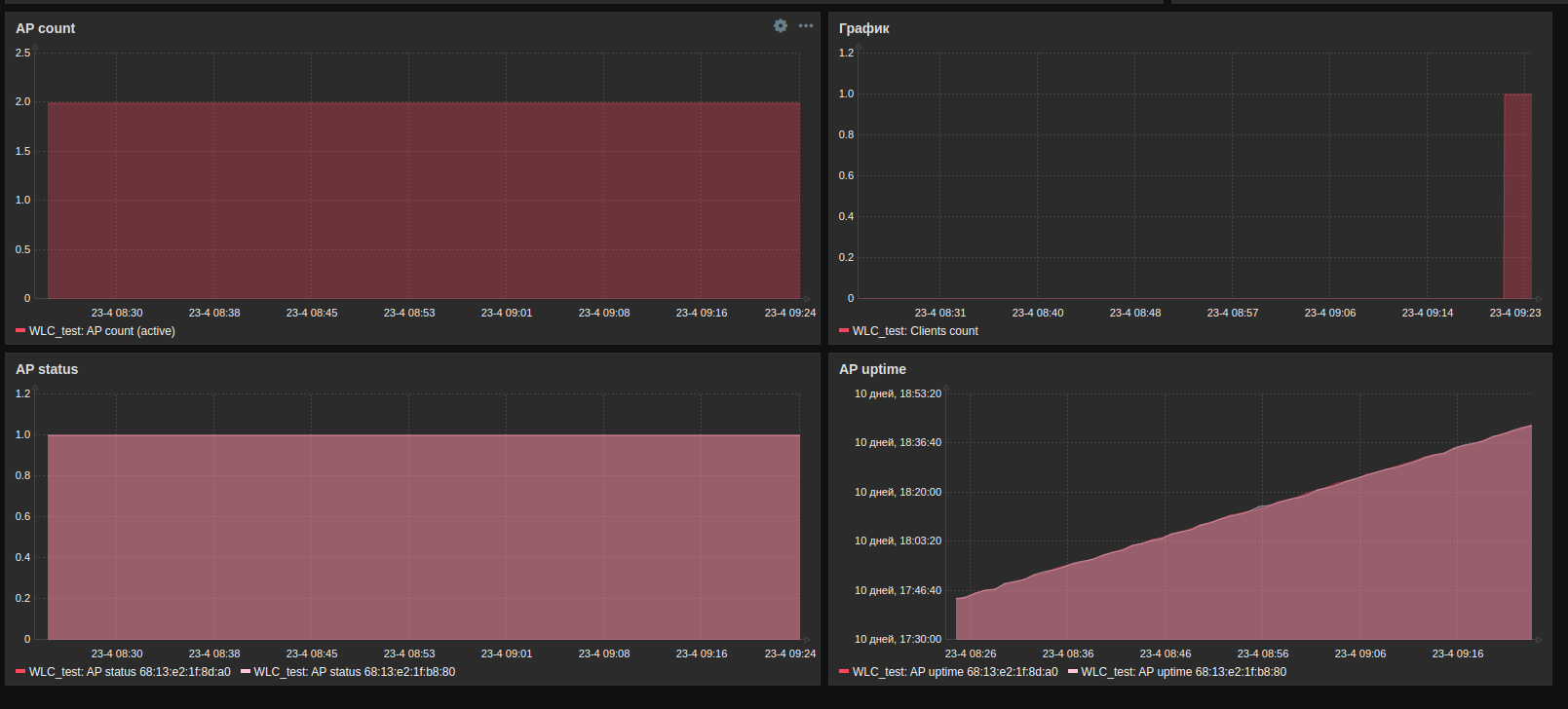Image resolution: width=1568 pixels, height=709 pixels.
Task: Click the Clients count legend color marker
Action: pos(844,331)
